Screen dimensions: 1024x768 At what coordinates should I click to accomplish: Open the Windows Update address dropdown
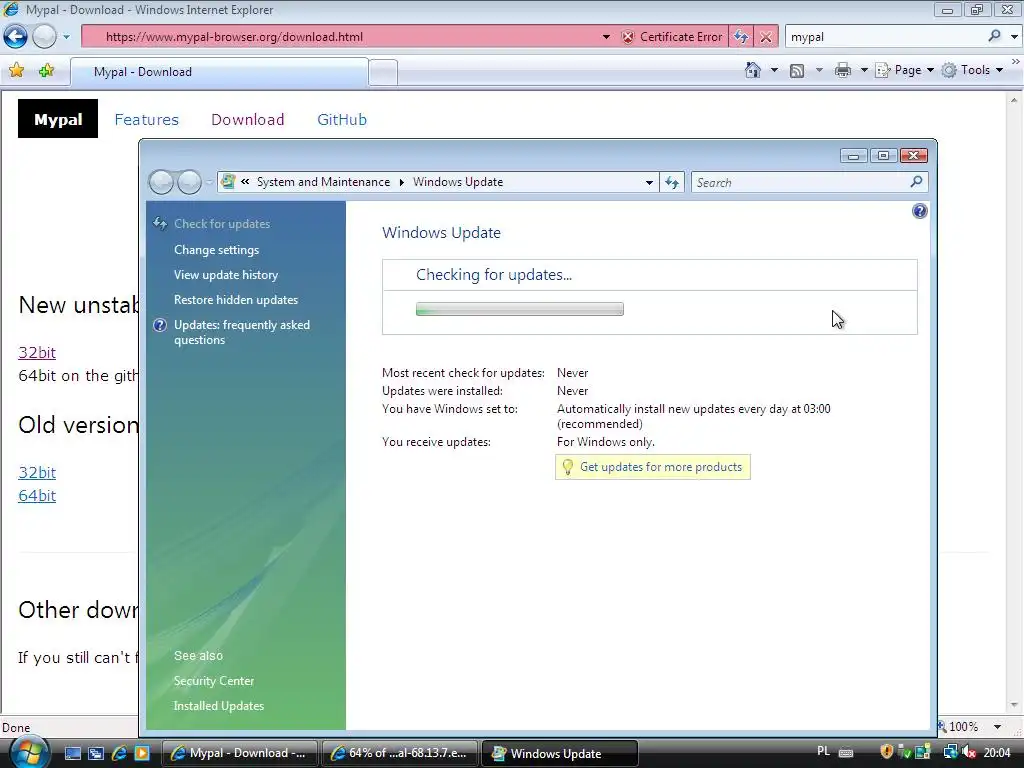(x=649, y=182)
